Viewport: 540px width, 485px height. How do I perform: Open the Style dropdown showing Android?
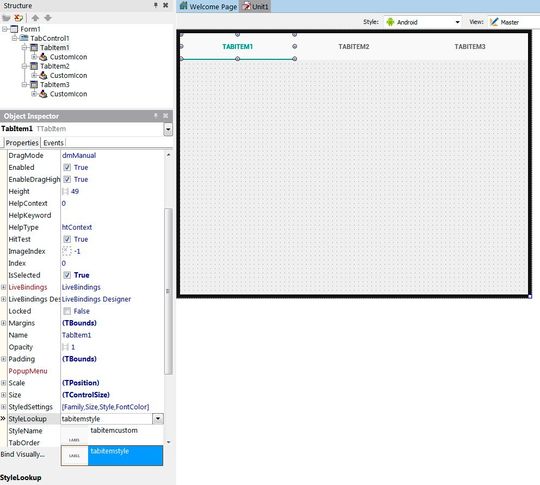click(423, 22)
